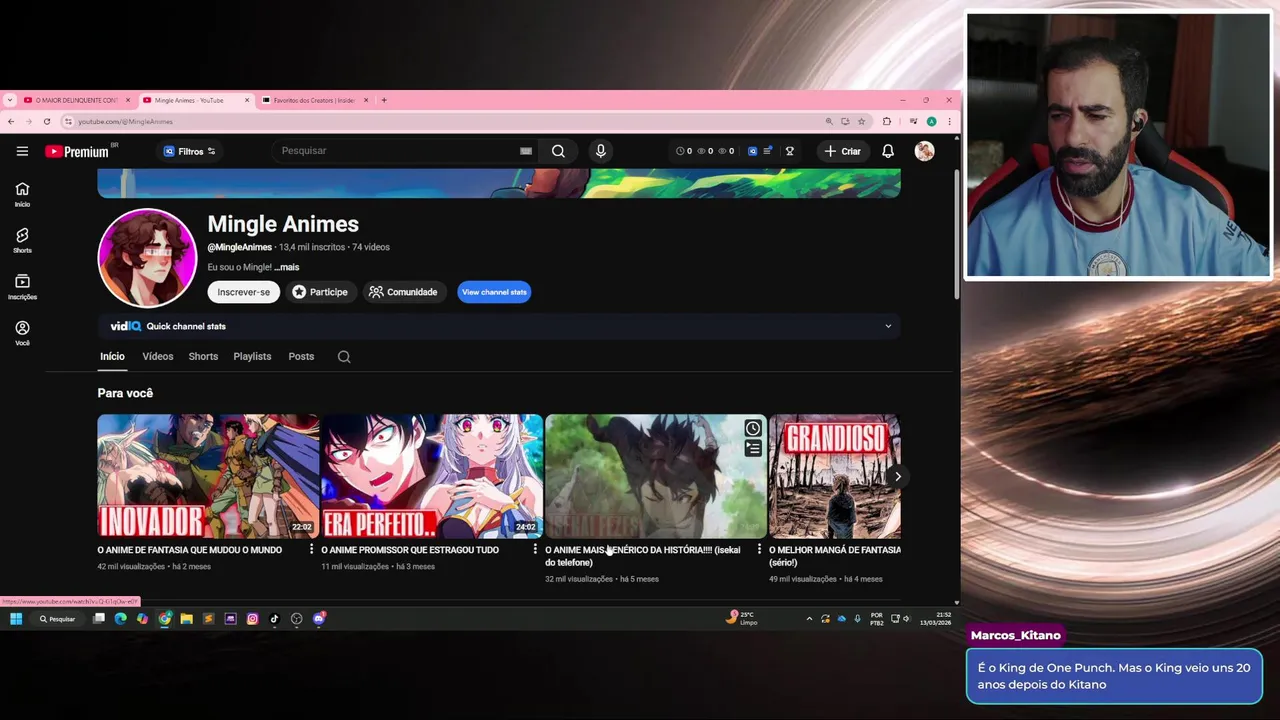Open the Chrome three-dot menu

(949, 121)
